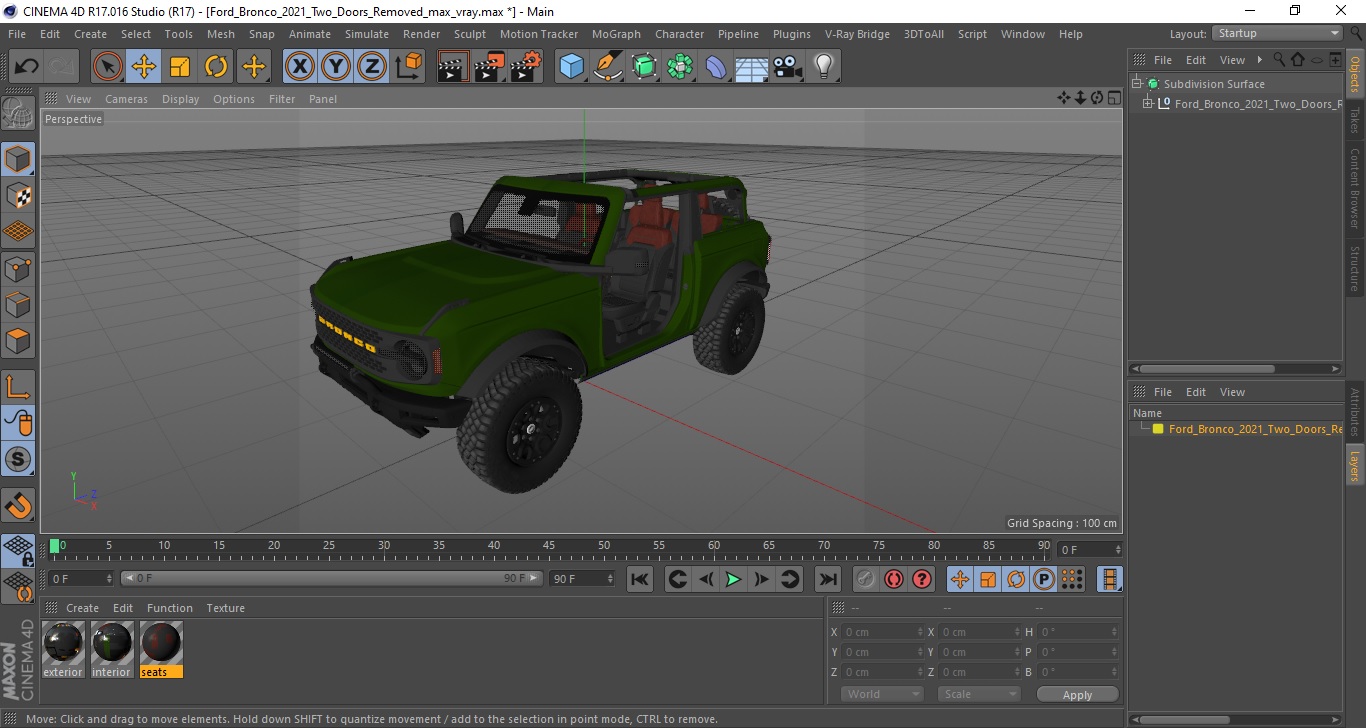Click the Record Active Objects button
1366x728 pixels.
click(865, 579)
